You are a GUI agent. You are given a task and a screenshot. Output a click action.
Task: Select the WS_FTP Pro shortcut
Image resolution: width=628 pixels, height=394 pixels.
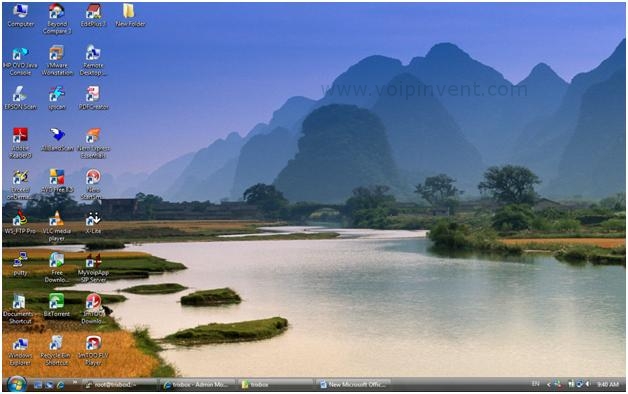[20, 223]
